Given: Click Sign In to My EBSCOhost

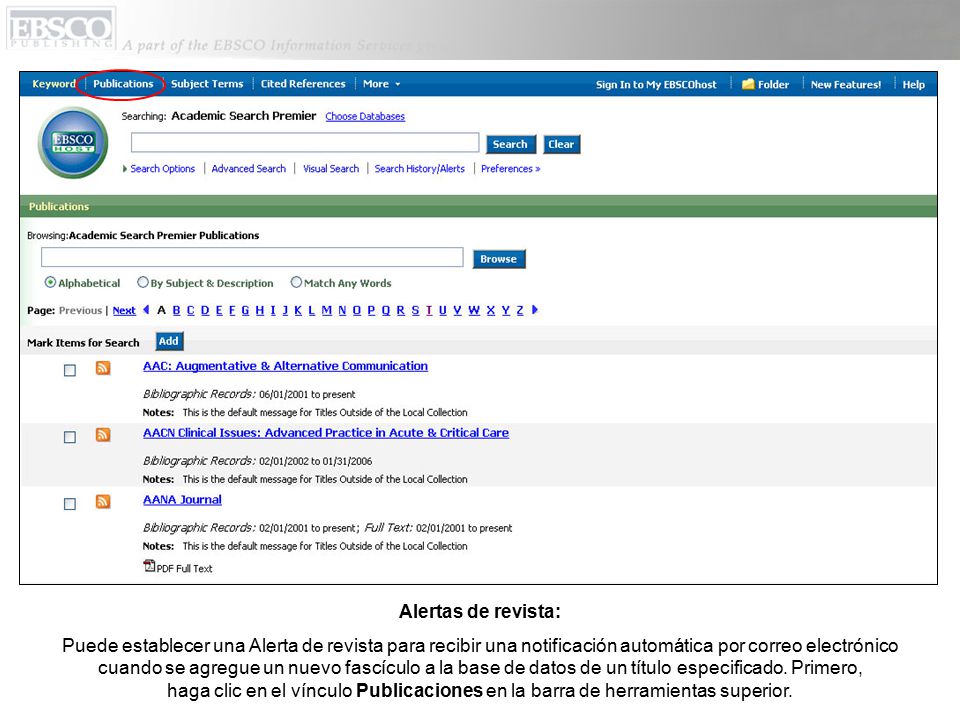Looking at the screenshot, I should [656, 84].
